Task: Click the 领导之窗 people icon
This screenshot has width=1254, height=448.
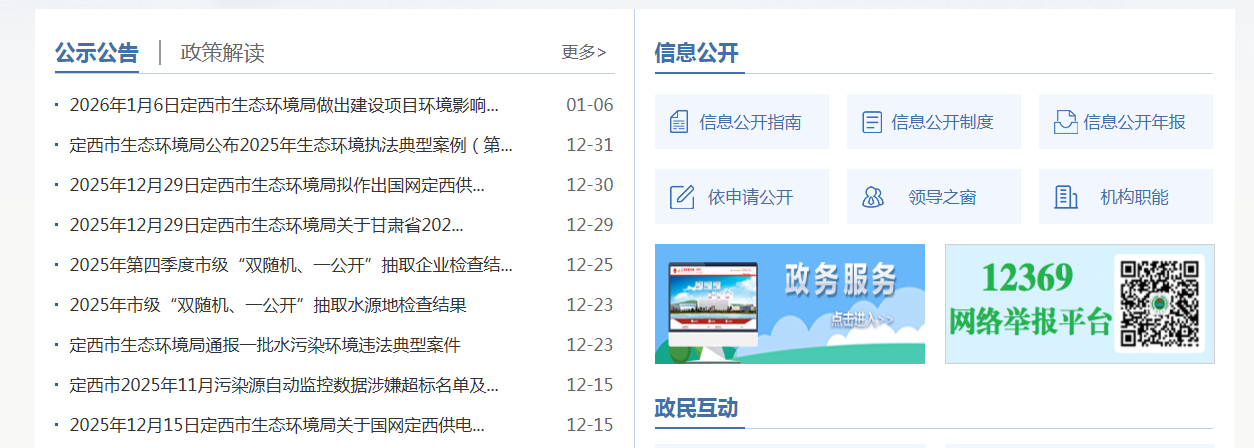Action: [x=873, y=197]
